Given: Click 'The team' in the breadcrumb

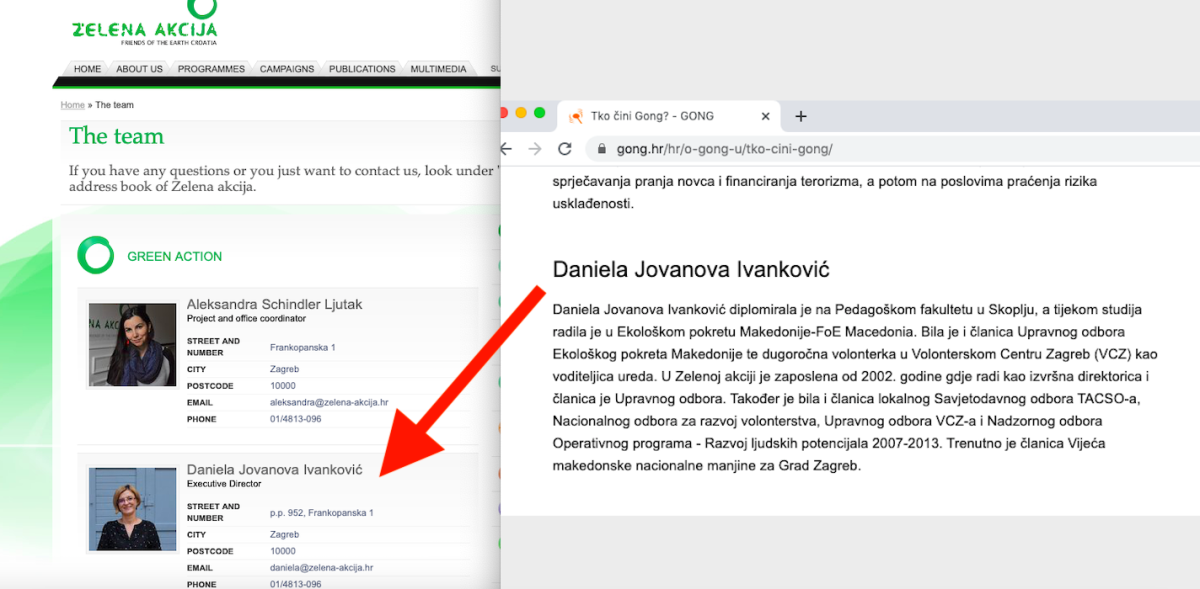Looking at the screenshot, I should (x=114, y=105).
